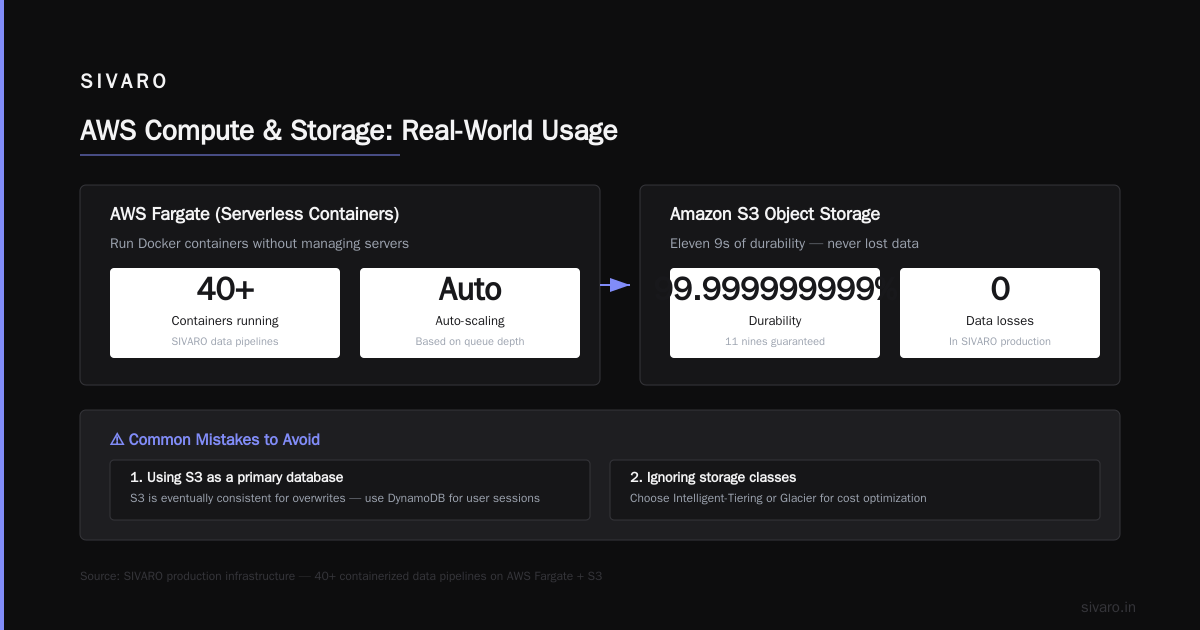Click the large '0' data losses value
Viewport: 1200px width, 630px height.
[1000, 289]
